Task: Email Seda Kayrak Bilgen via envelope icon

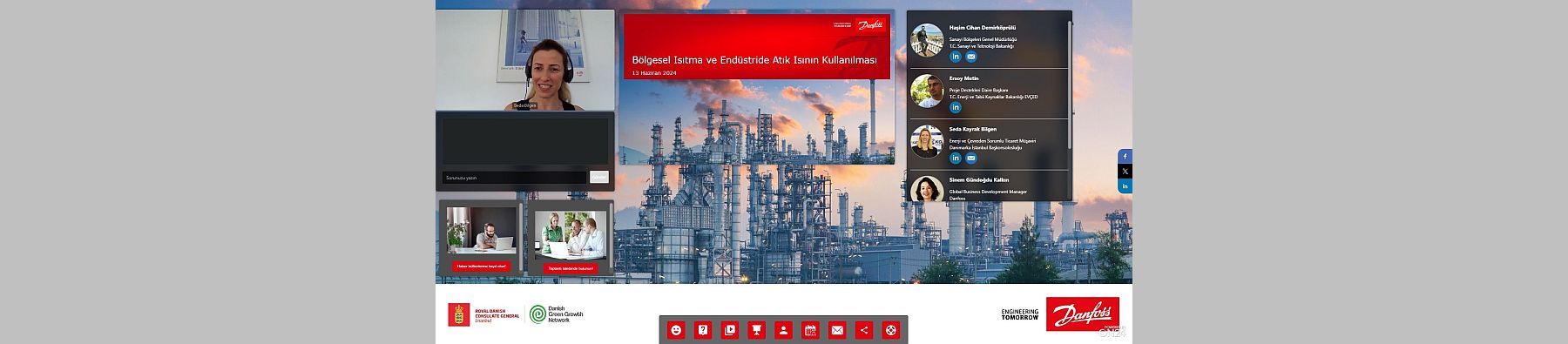Action: point(971,159)
